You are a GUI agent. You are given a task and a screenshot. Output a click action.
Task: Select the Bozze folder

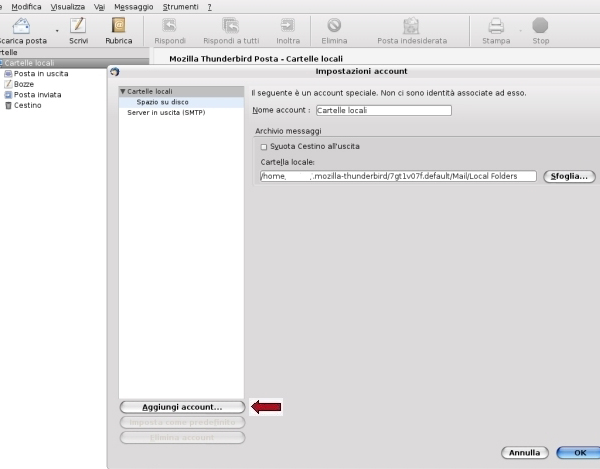click(24, 84)
